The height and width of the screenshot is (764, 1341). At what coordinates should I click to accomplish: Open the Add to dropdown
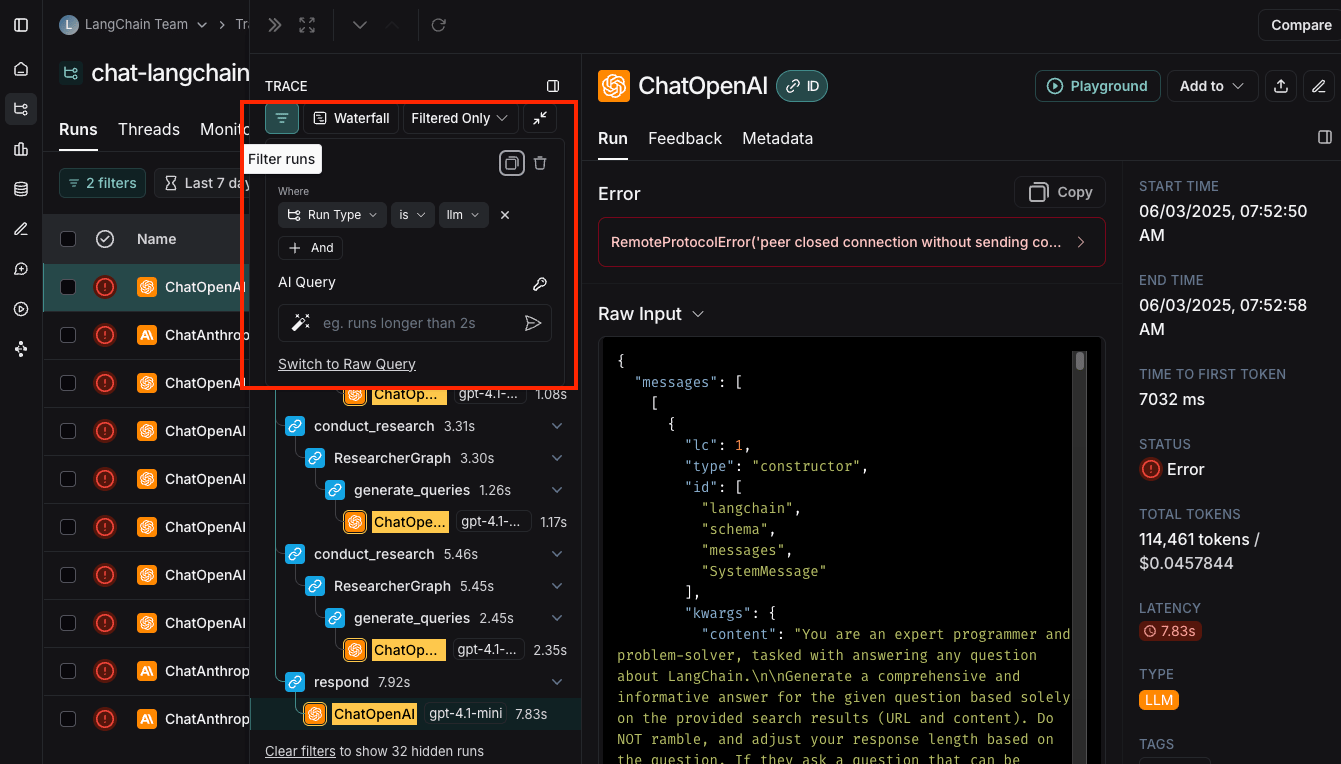point(1212,86)
